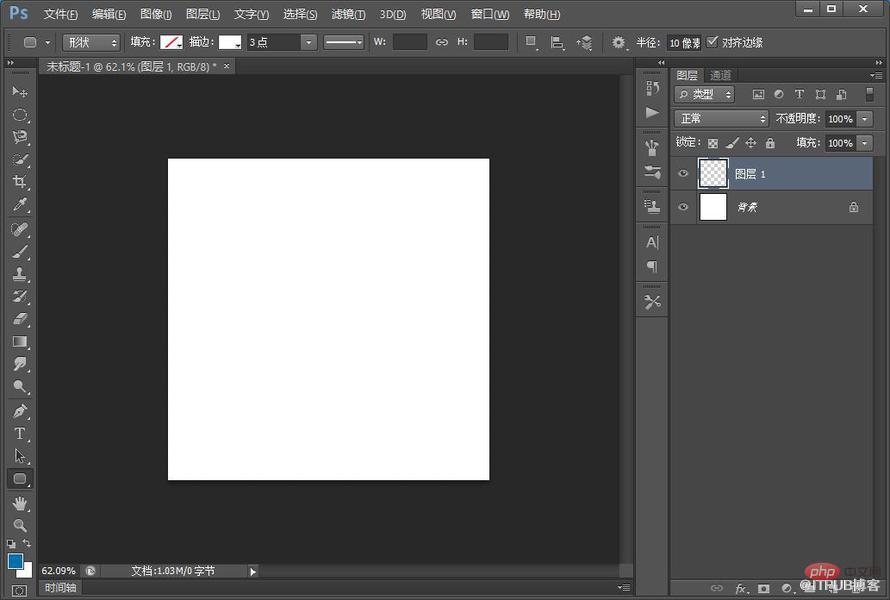Expand the 不透明度 opacity dropdown arrow

(x=864, y=119)
